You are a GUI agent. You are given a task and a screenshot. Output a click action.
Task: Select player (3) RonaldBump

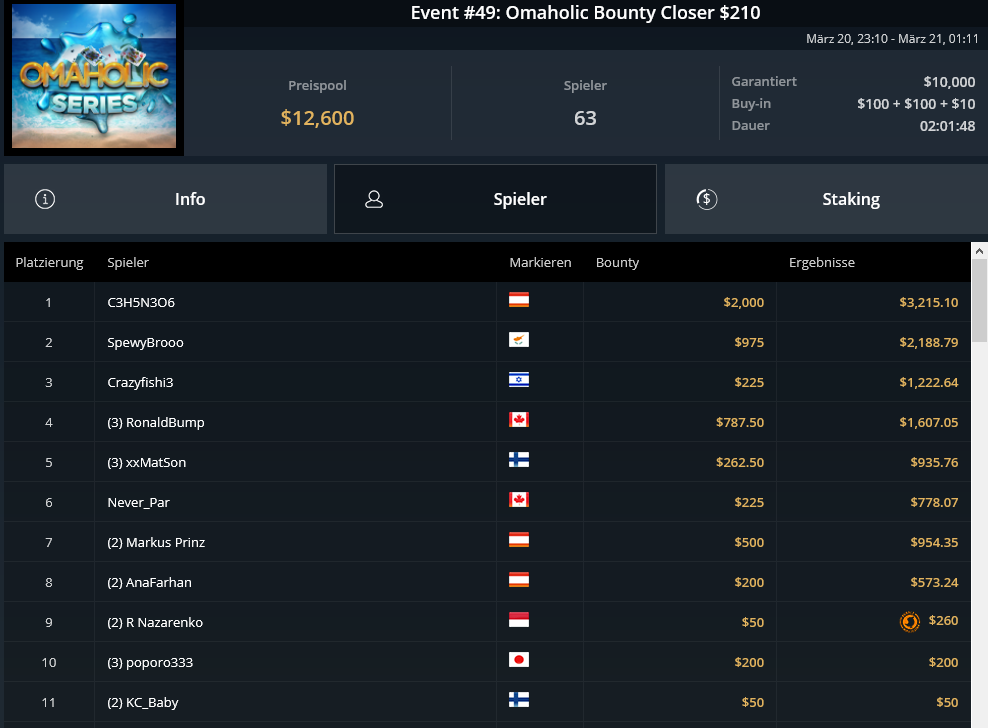pos(156,423)
